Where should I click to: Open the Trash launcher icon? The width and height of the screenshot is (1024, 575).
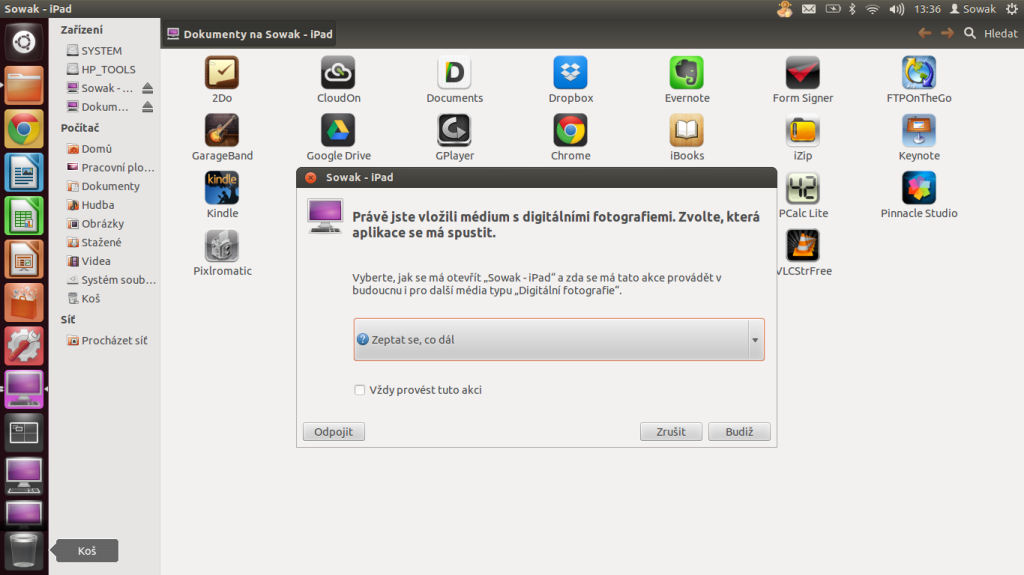click(24, 550)
